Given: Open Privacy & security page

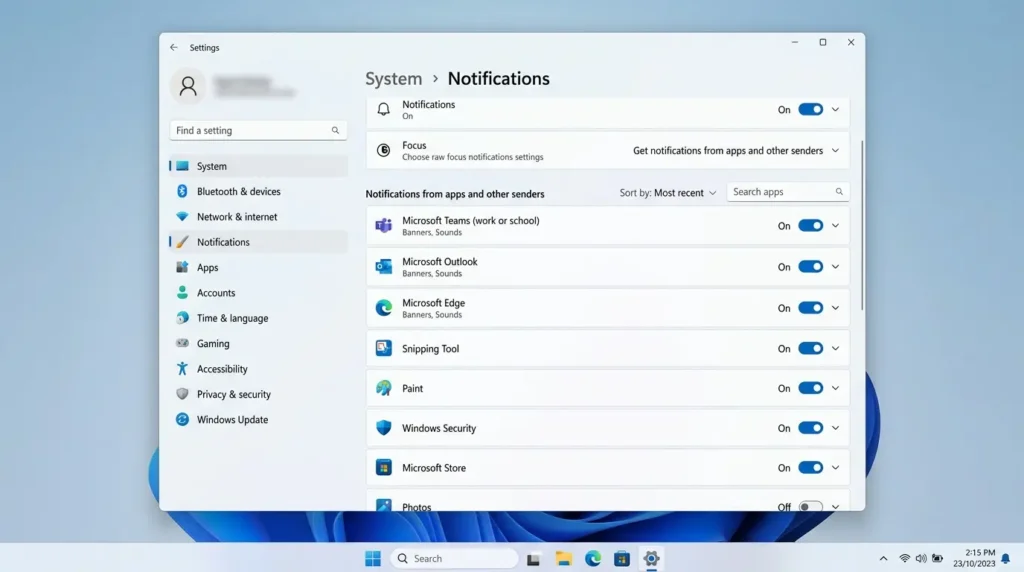Looking at the screenshot, I should tap(259, 394).
